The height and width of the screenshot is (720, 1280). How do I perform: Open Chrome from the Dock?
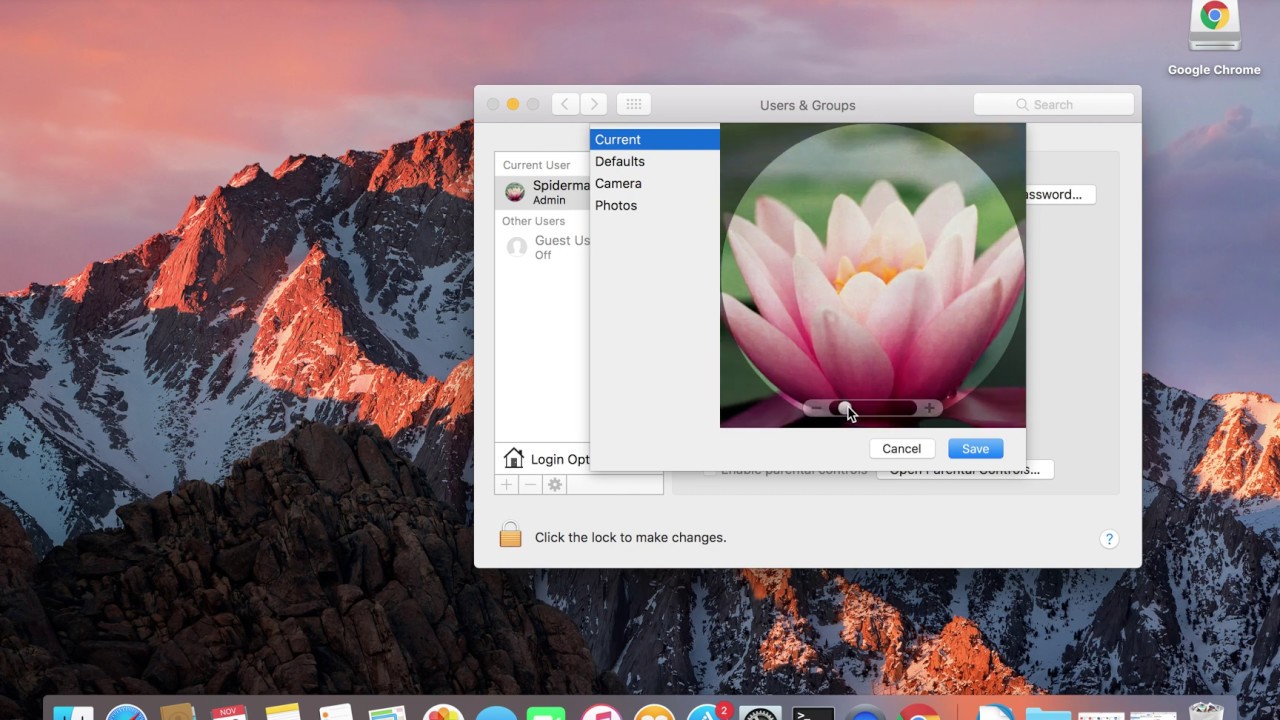click(919, 712)
